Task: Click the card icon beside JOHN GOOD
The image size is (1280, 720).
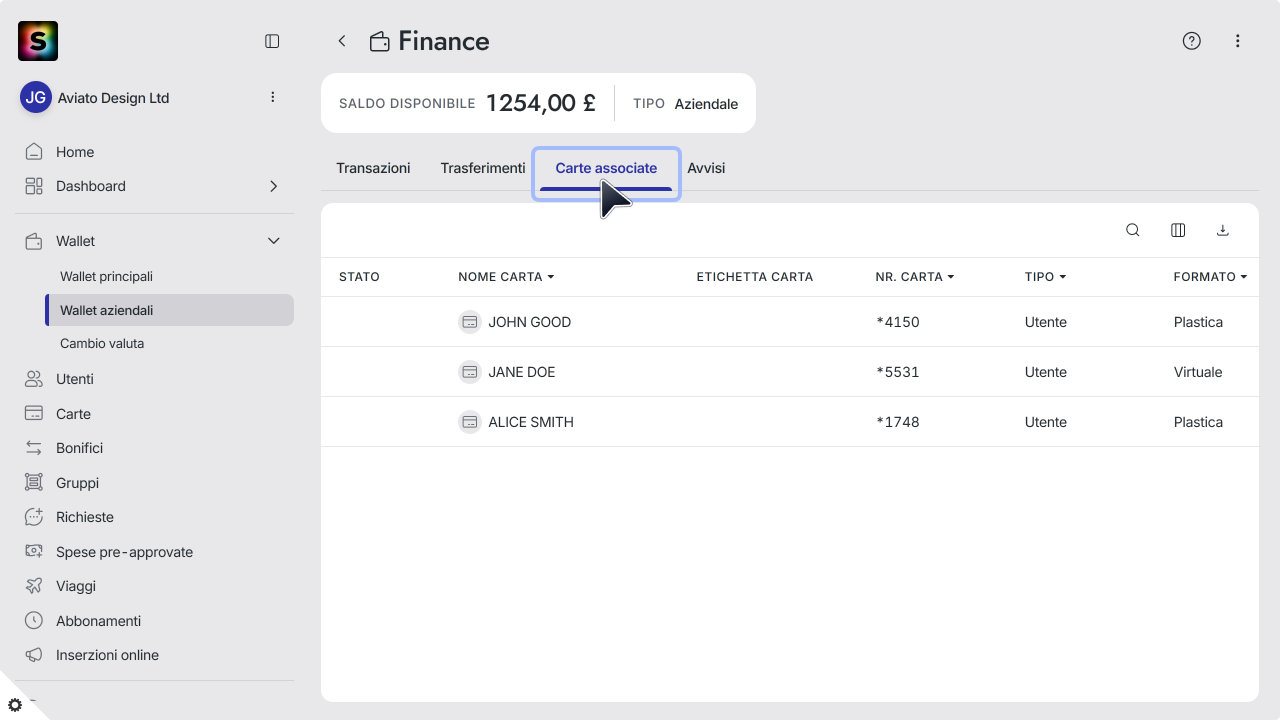Action: 470,322
